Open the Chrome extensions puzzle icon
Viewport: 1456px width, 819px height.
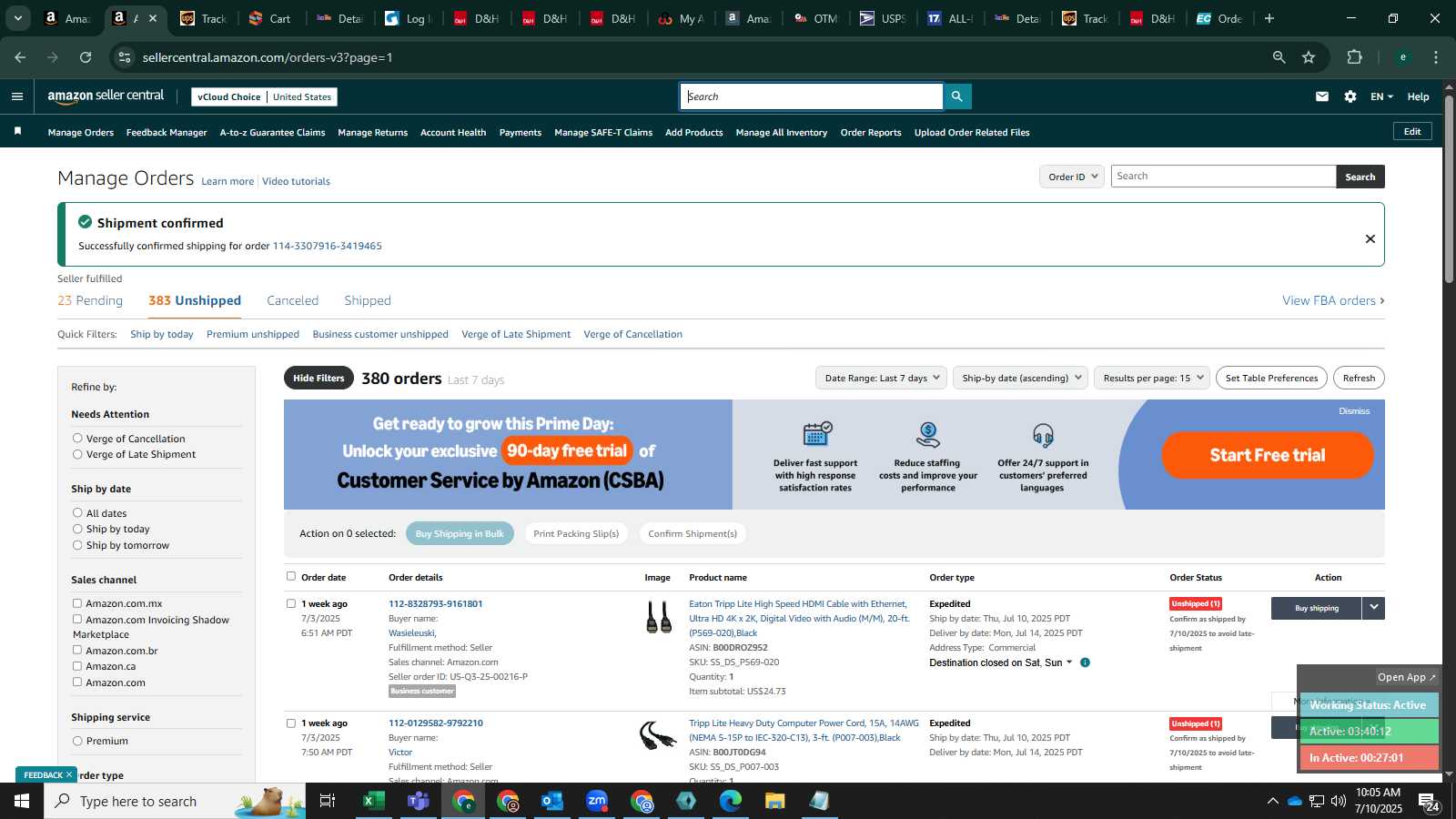[x=1355, y=57]
